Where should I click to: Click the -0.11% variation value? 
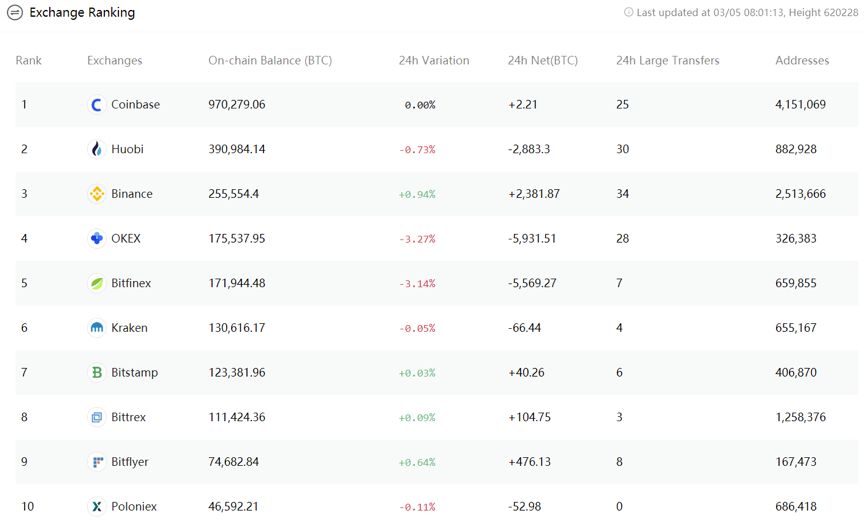pyautogui.click(x=417, y=507)
